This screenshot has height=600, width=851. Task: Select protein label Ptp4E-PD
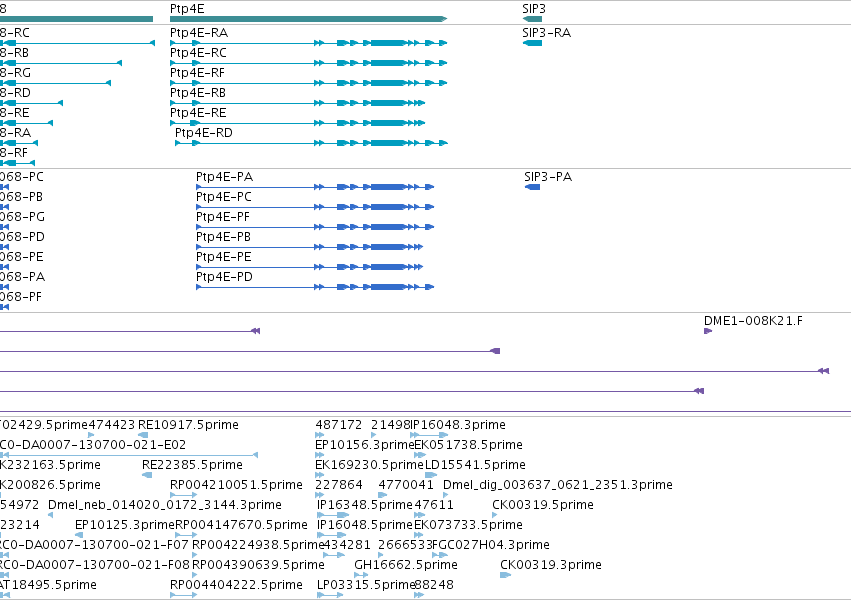224,277
